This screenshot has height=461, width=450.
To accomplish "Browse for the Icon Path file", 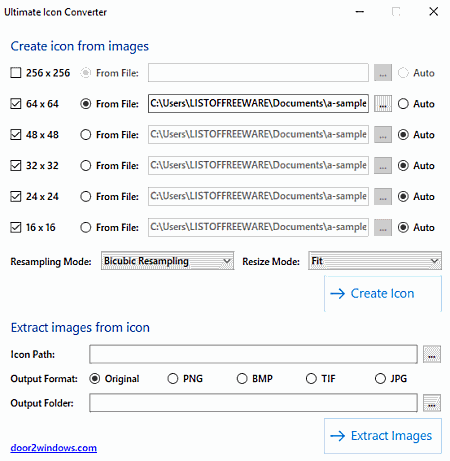I will coord(432,354).
